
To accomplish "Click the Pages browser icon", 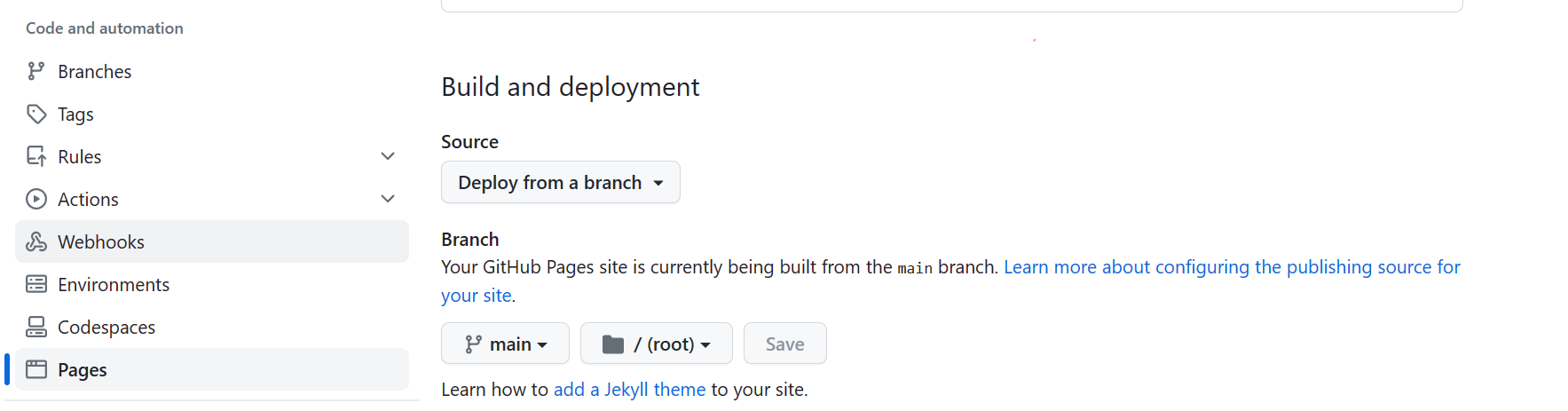I will [x=36, y=369].
